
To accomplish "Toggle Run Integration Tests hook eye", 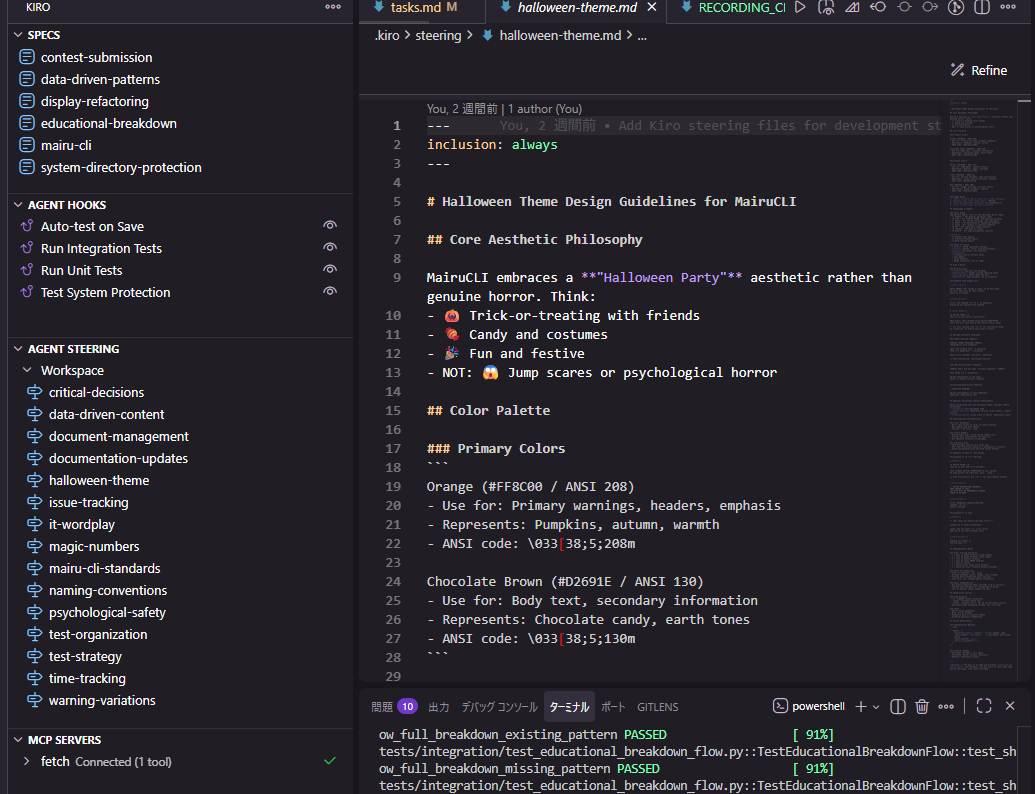I will click(330, 247).
